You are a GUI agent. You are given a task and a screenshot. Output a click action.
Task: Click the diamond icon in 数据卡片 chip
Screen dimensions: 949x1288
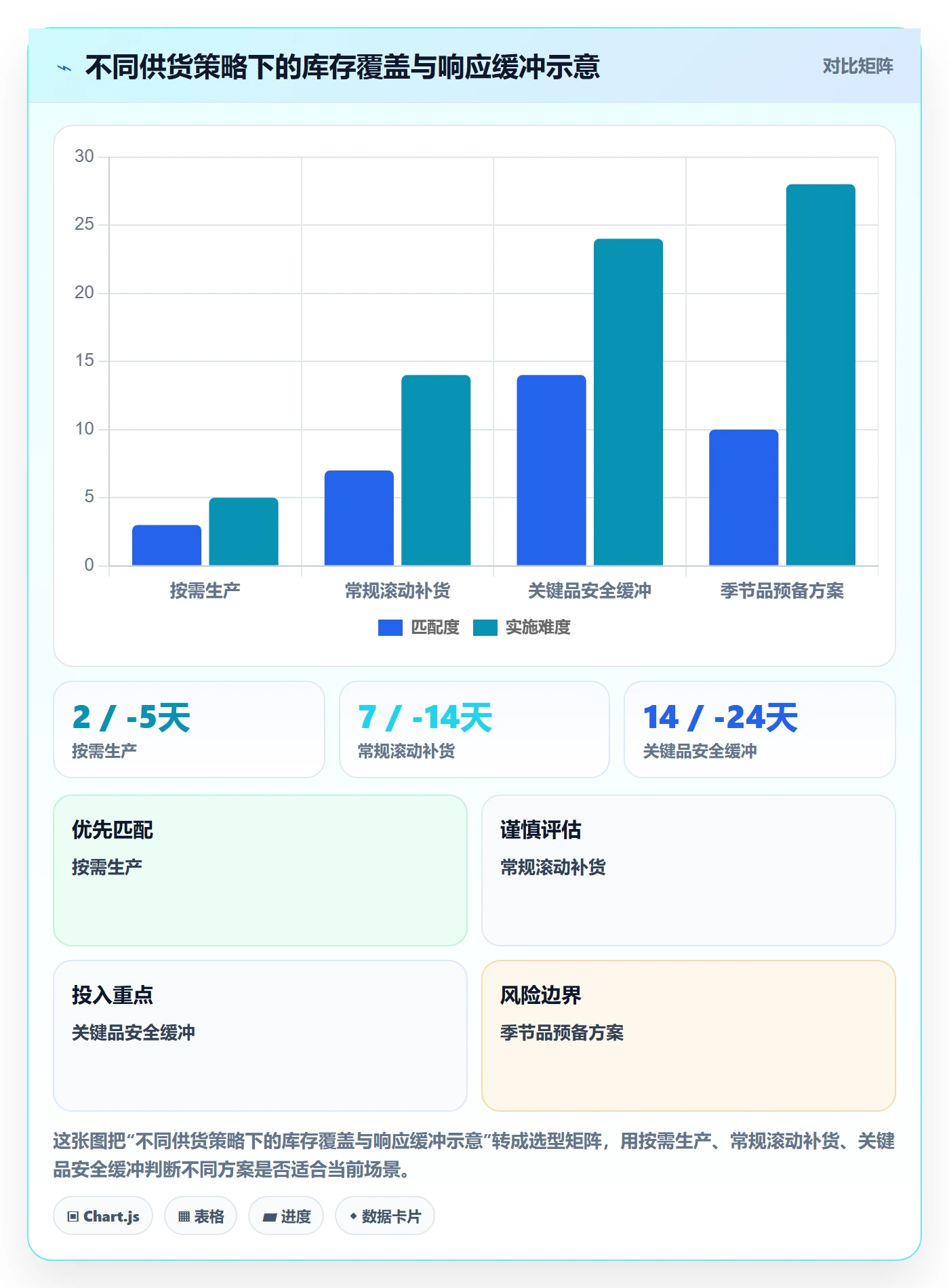(353, 1217)
